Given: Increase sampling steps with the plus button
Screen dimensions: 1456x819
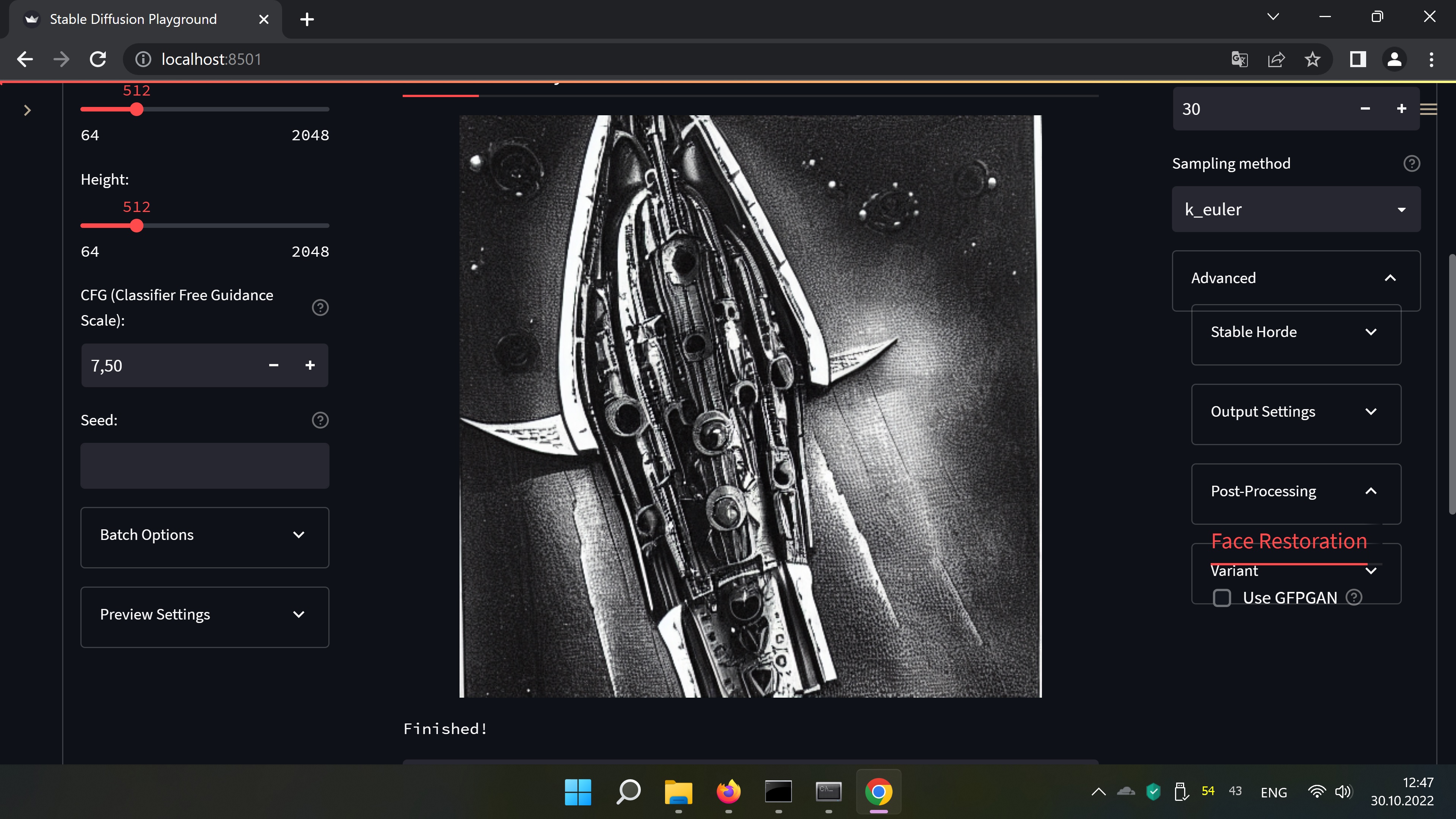Looking at the screenshot, I should [1401, 108].
